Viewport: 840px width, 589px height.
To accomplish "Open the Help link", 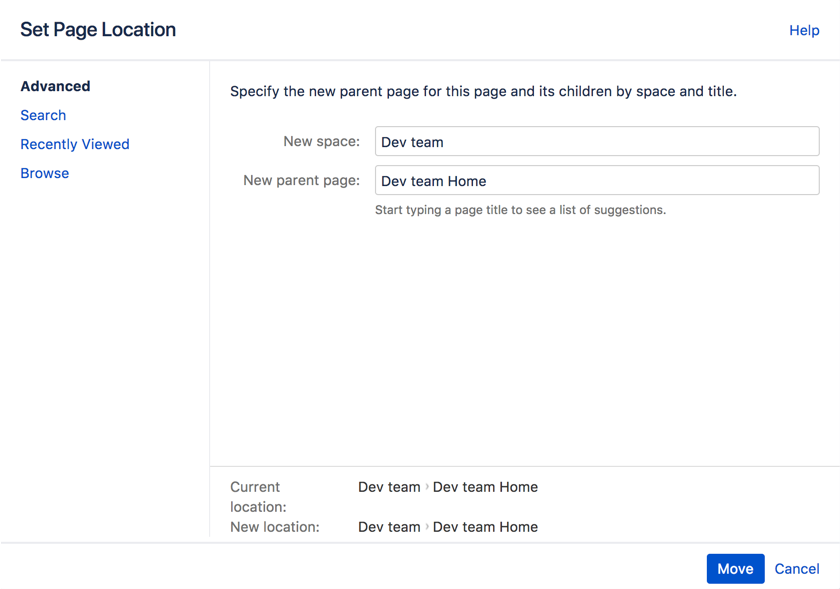I will [x=804, y=30].
